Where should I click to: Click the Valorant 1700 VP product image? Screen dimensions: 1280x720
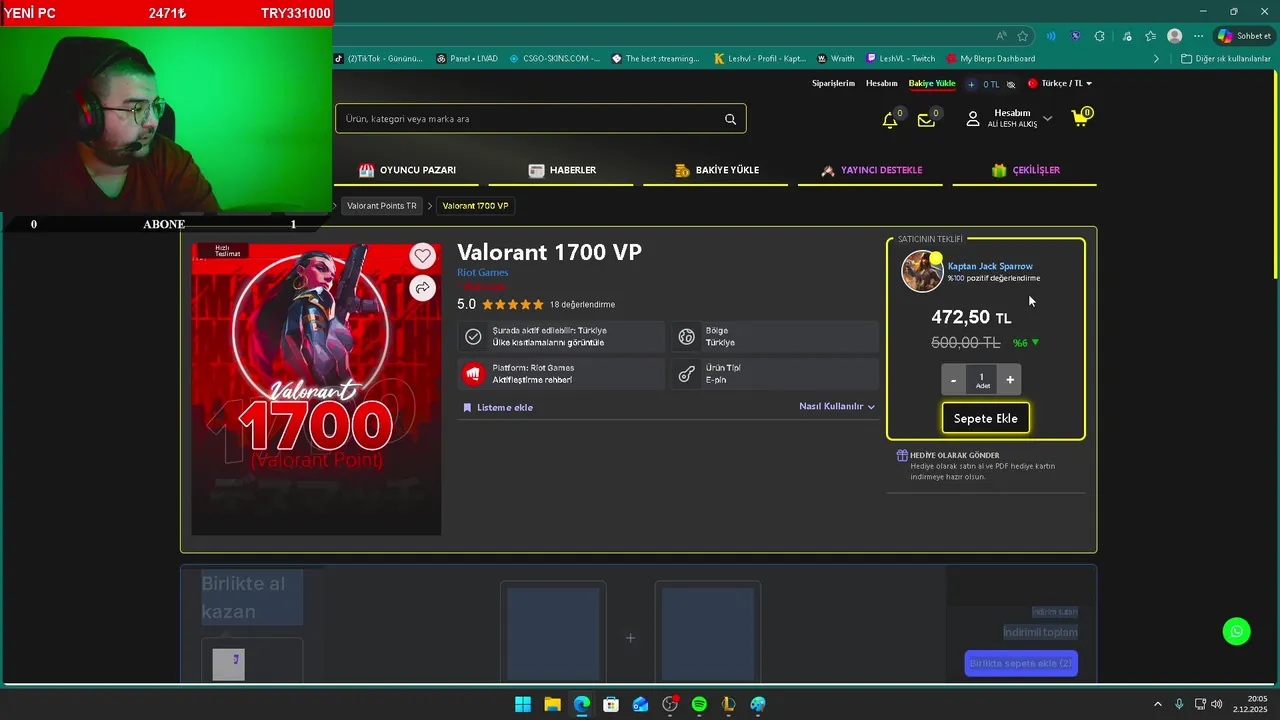click(316, 389)
